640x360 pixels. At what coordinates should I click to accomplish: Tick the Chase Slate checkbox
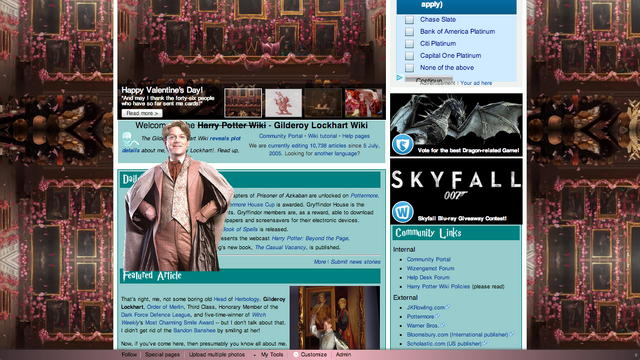click(409, 20)
